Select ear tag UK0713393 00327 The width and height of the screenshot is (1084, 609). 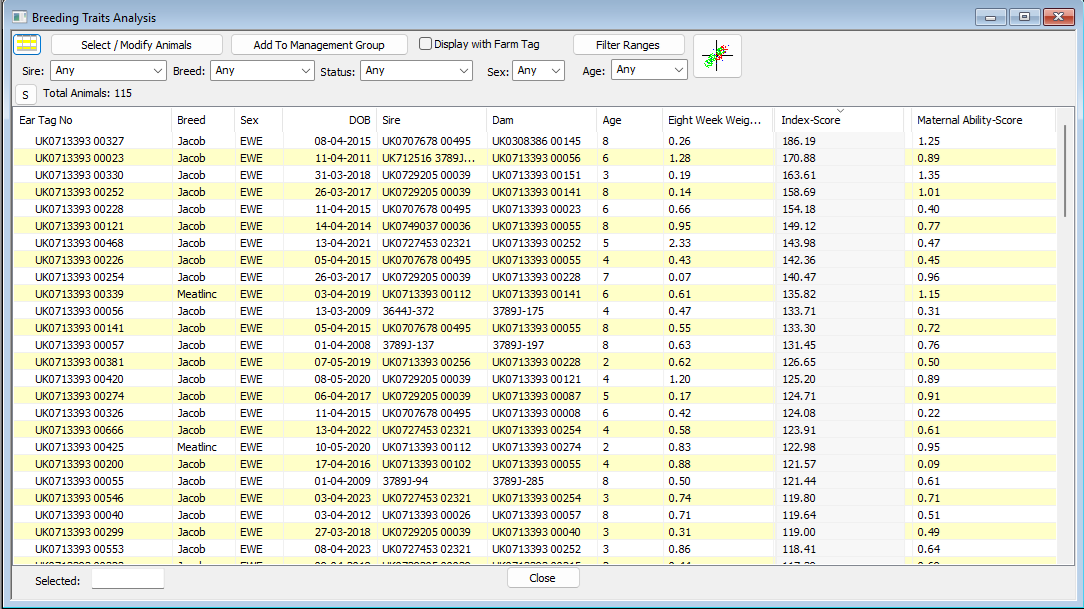pyautogui.click(x=80, y=141)
